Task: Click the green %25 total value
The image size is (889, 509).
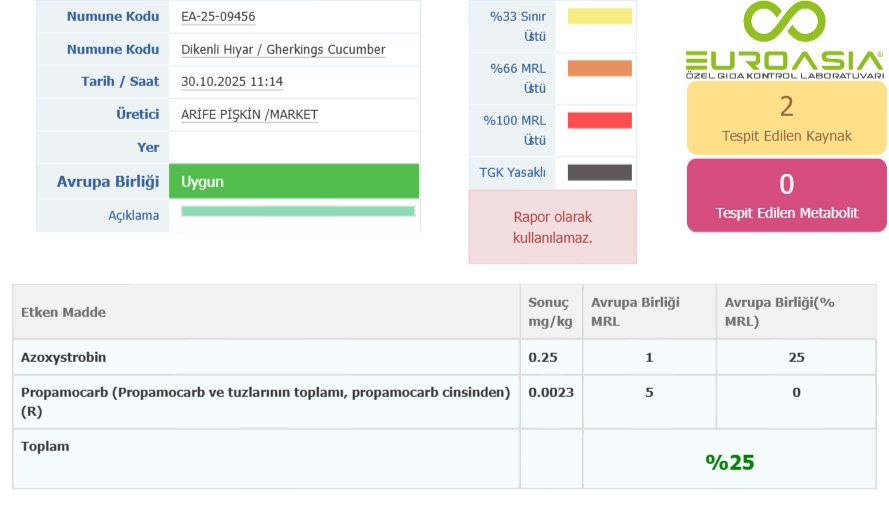Action: pos(729,462)
